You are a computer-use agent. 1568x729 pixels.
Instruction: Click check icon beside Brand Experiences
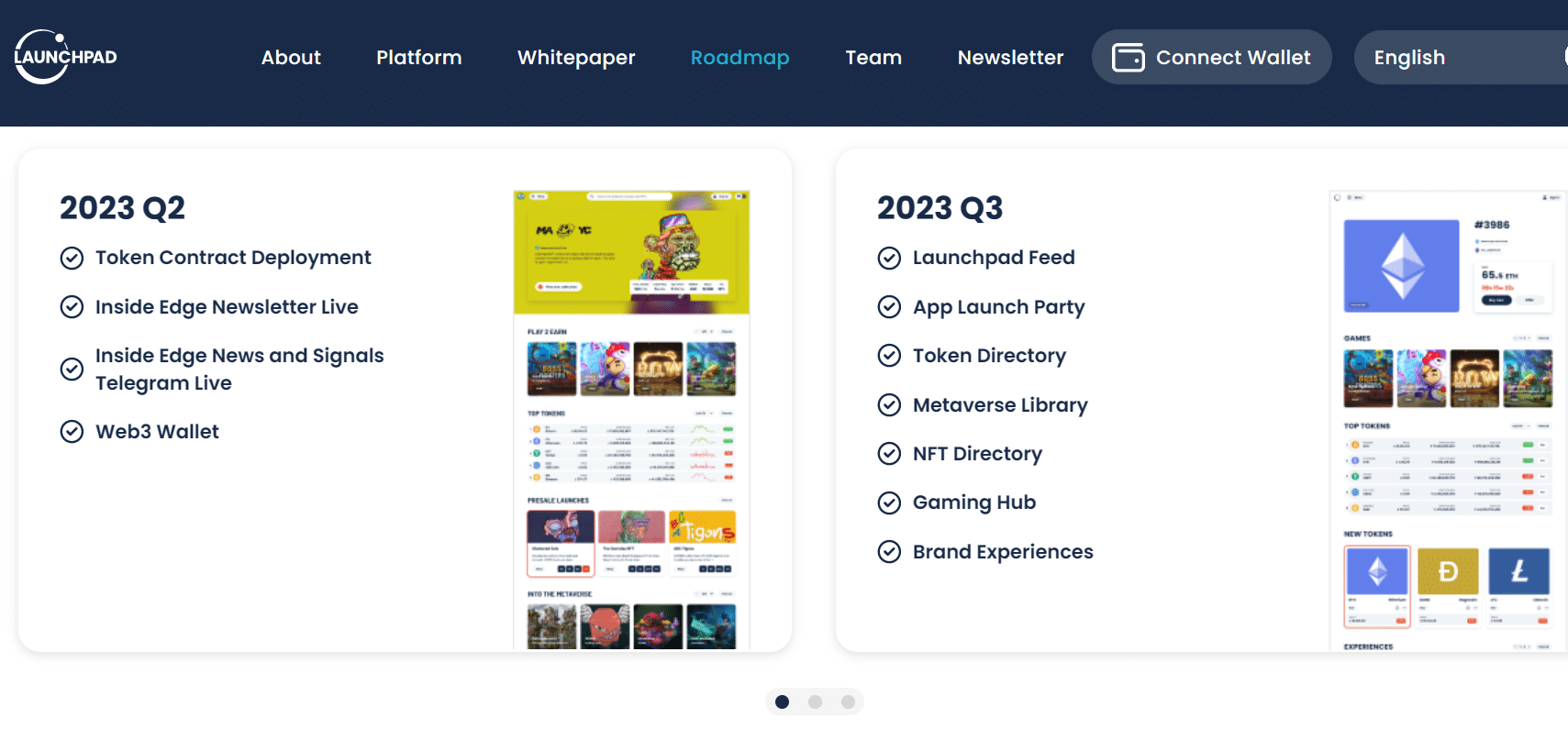click(889, 552)
